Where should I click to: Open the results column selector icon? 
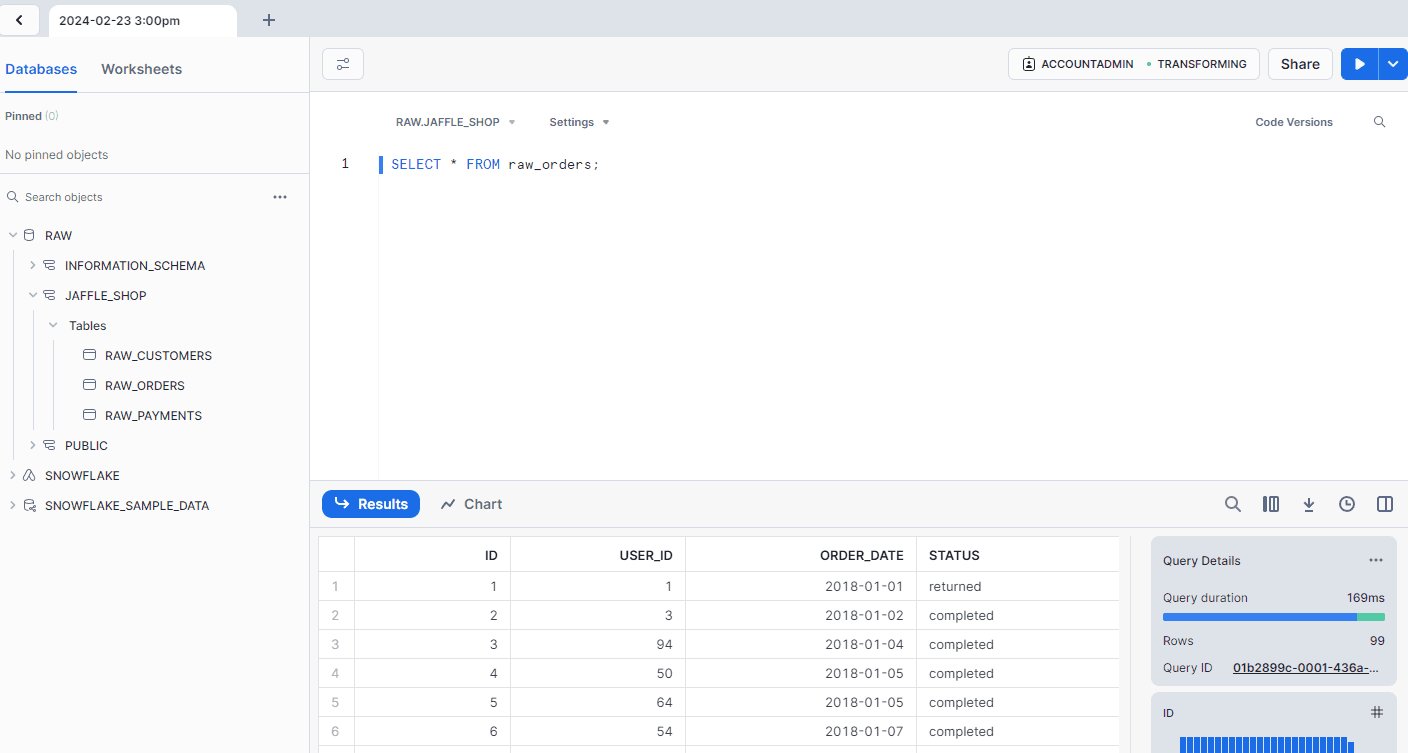(1271, 504)
